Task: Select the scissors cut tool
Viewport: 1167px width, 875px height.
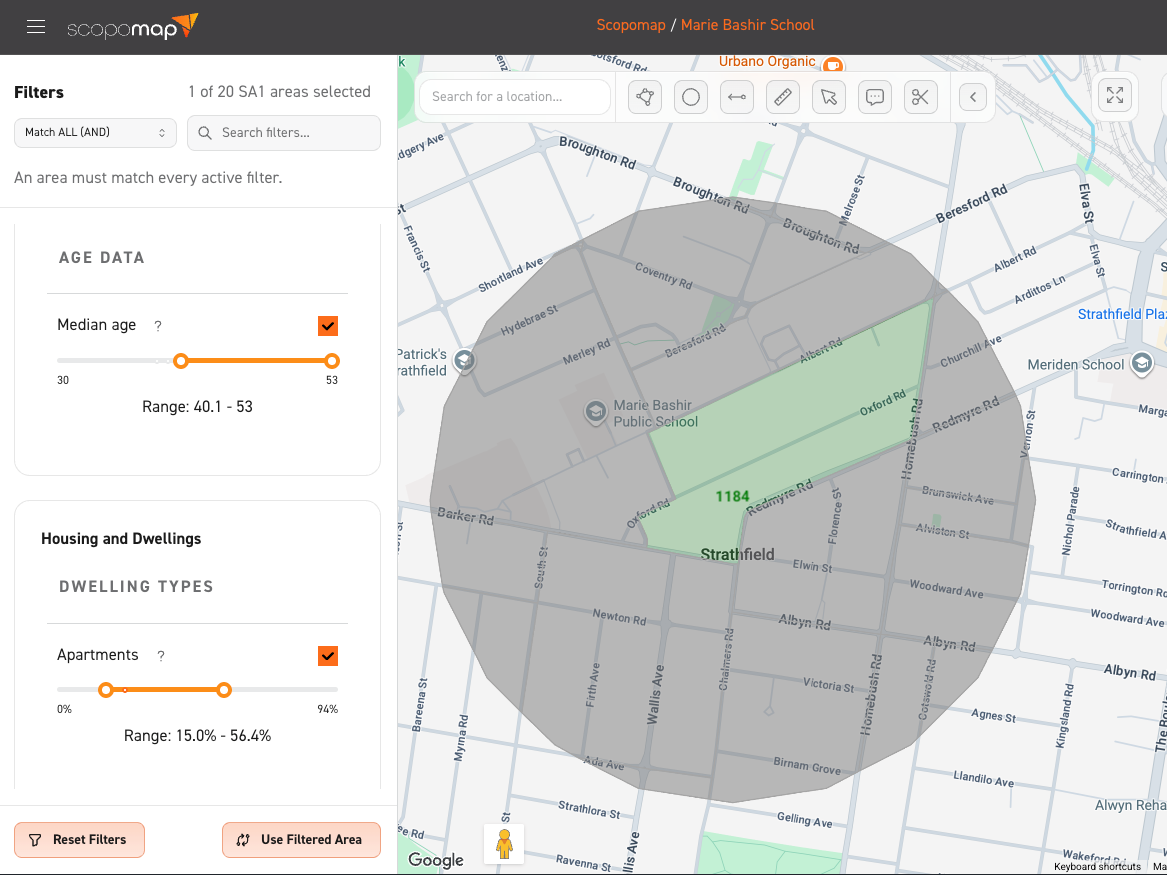Action: [921, 97]
